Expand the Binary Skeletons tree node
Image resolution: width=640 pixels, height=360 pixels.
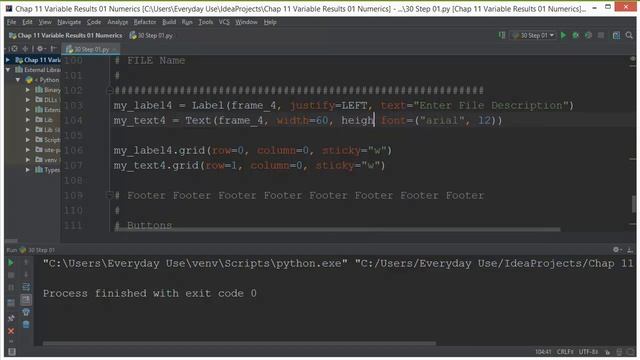28,90
